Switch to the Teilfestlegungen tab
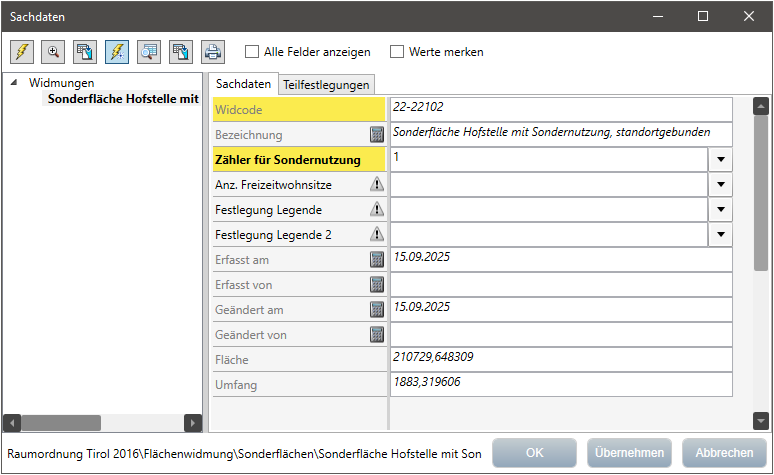 click(326, 85)
